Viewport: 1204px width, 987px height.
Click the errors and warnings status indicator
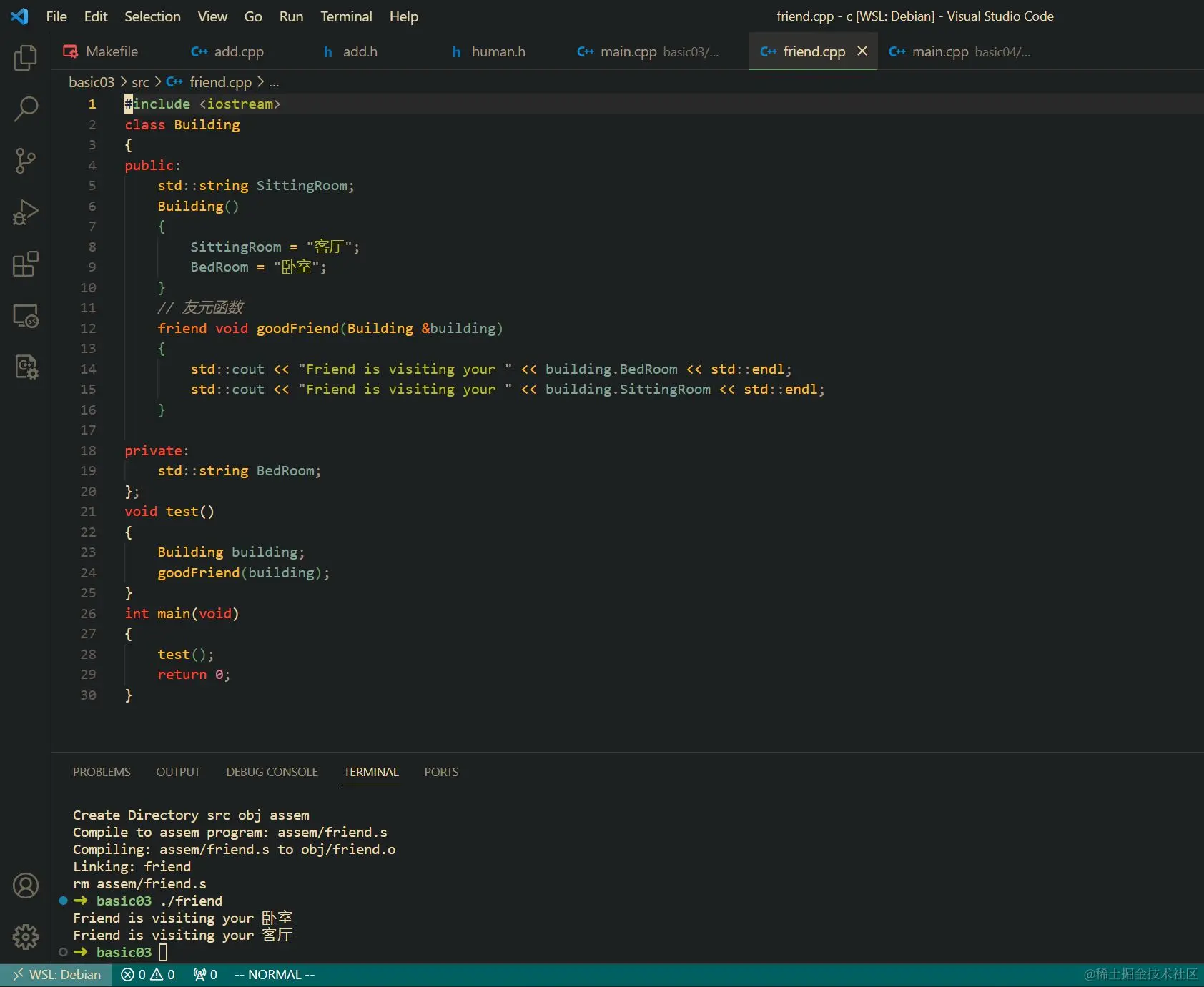click(x=148, y=975)
